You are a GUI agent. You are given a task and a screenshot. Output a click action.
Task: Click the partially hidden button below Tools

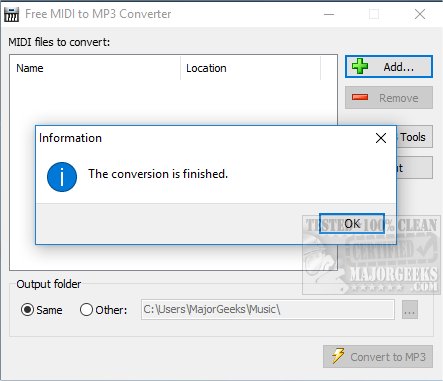(414, 168)
